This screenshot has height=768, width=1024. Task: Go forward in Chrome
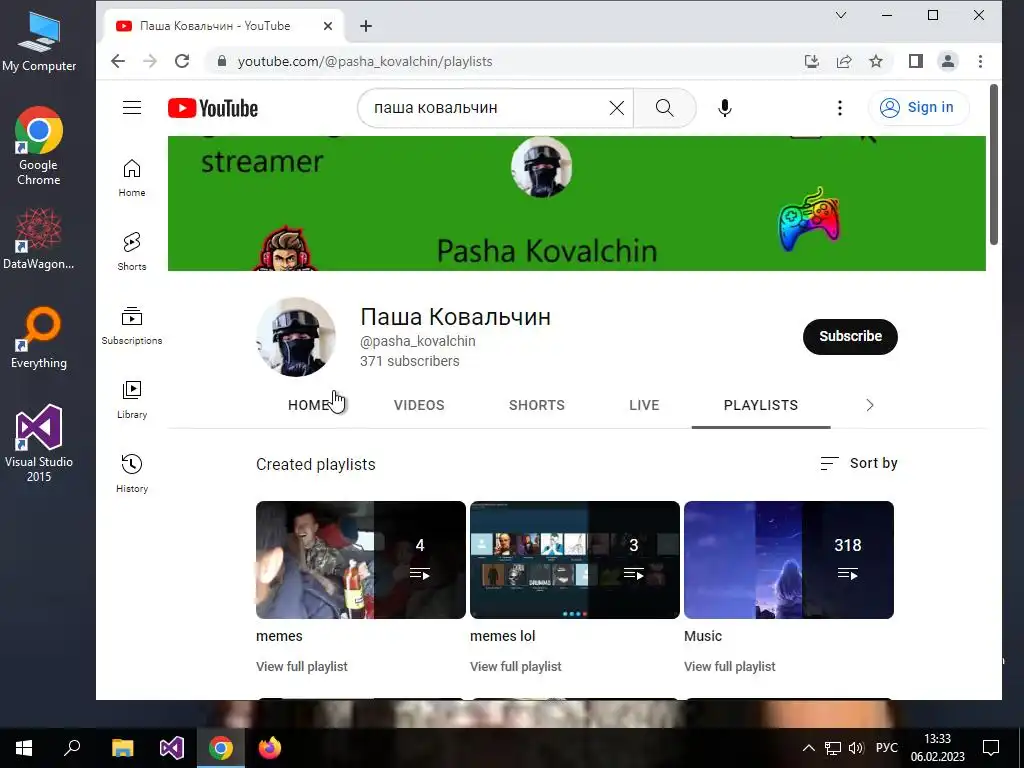click(x=150, y=61)
